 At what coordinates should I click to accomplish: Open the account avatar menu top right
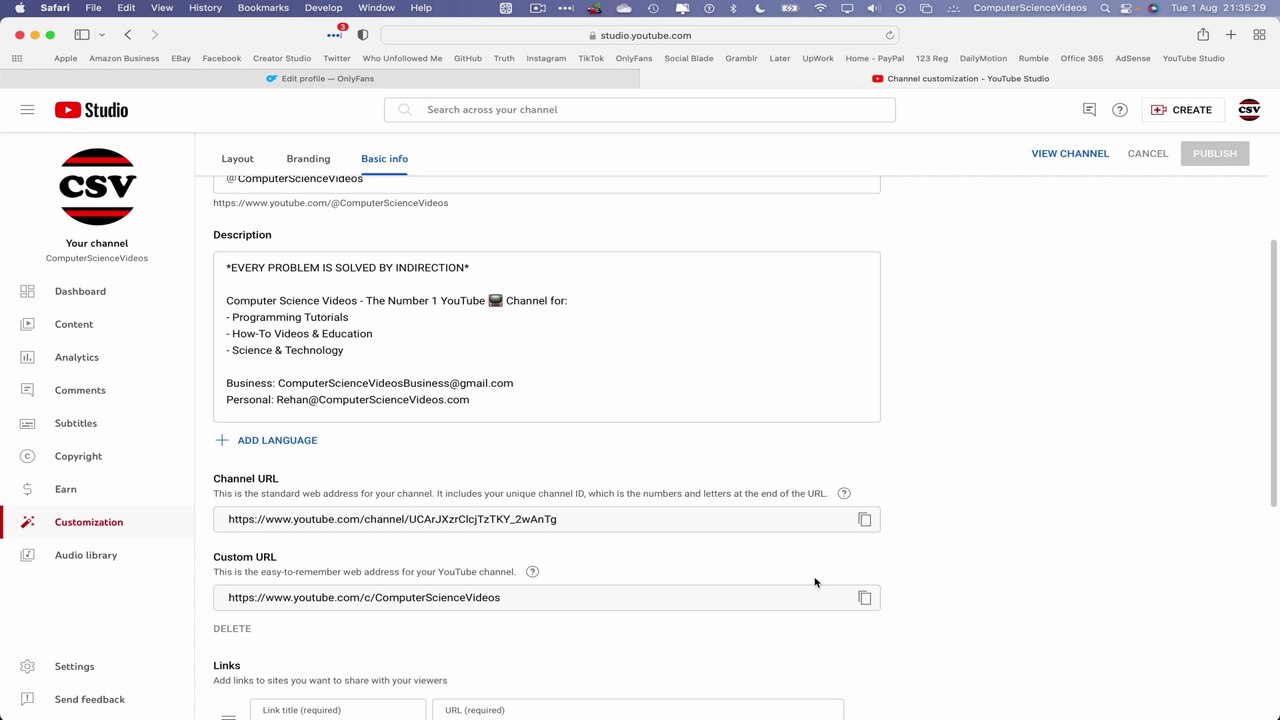(1249, 110)
